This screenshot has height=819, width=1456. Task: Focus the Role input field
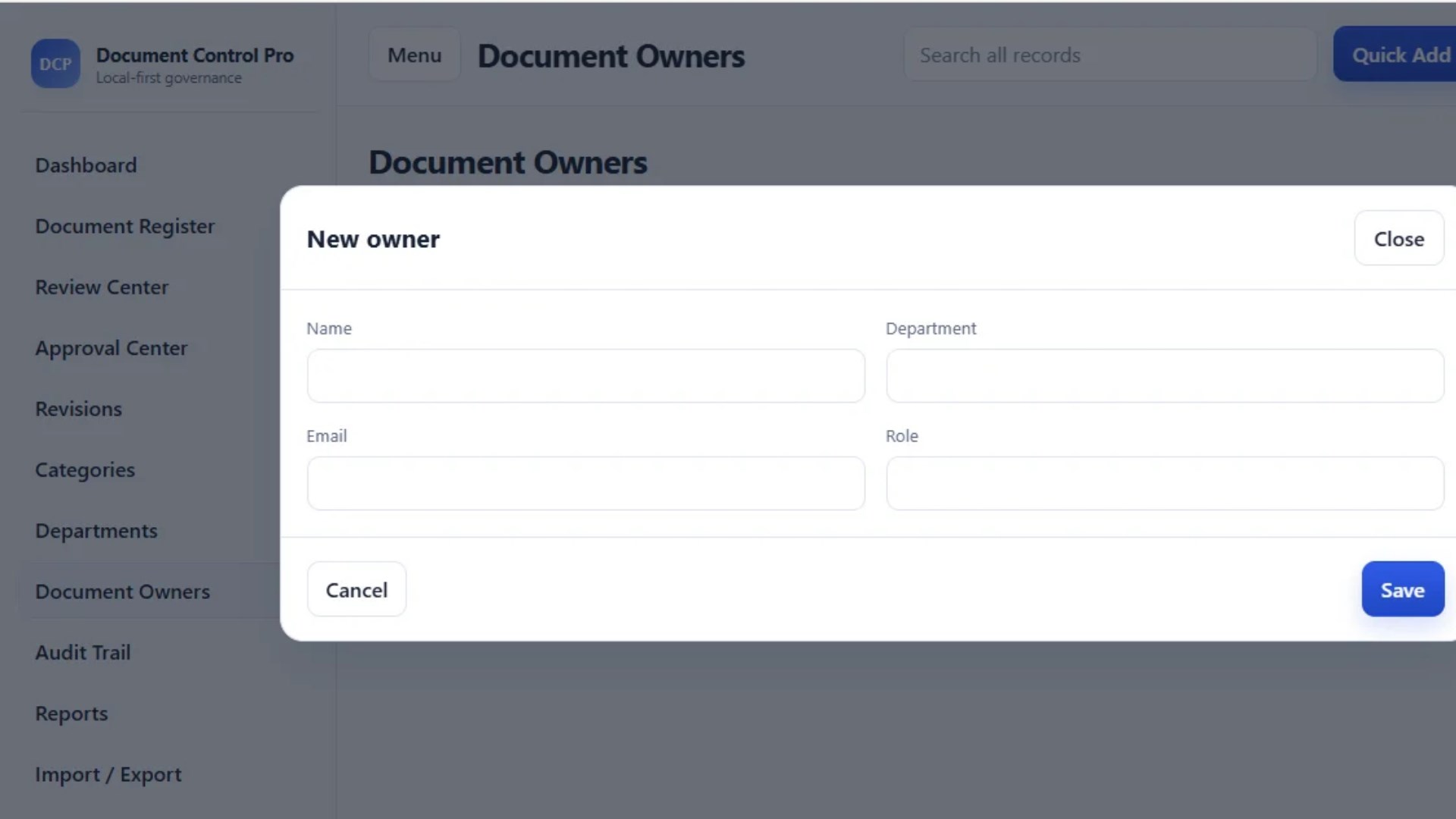pyautogui.click(x=1165, y=484)
